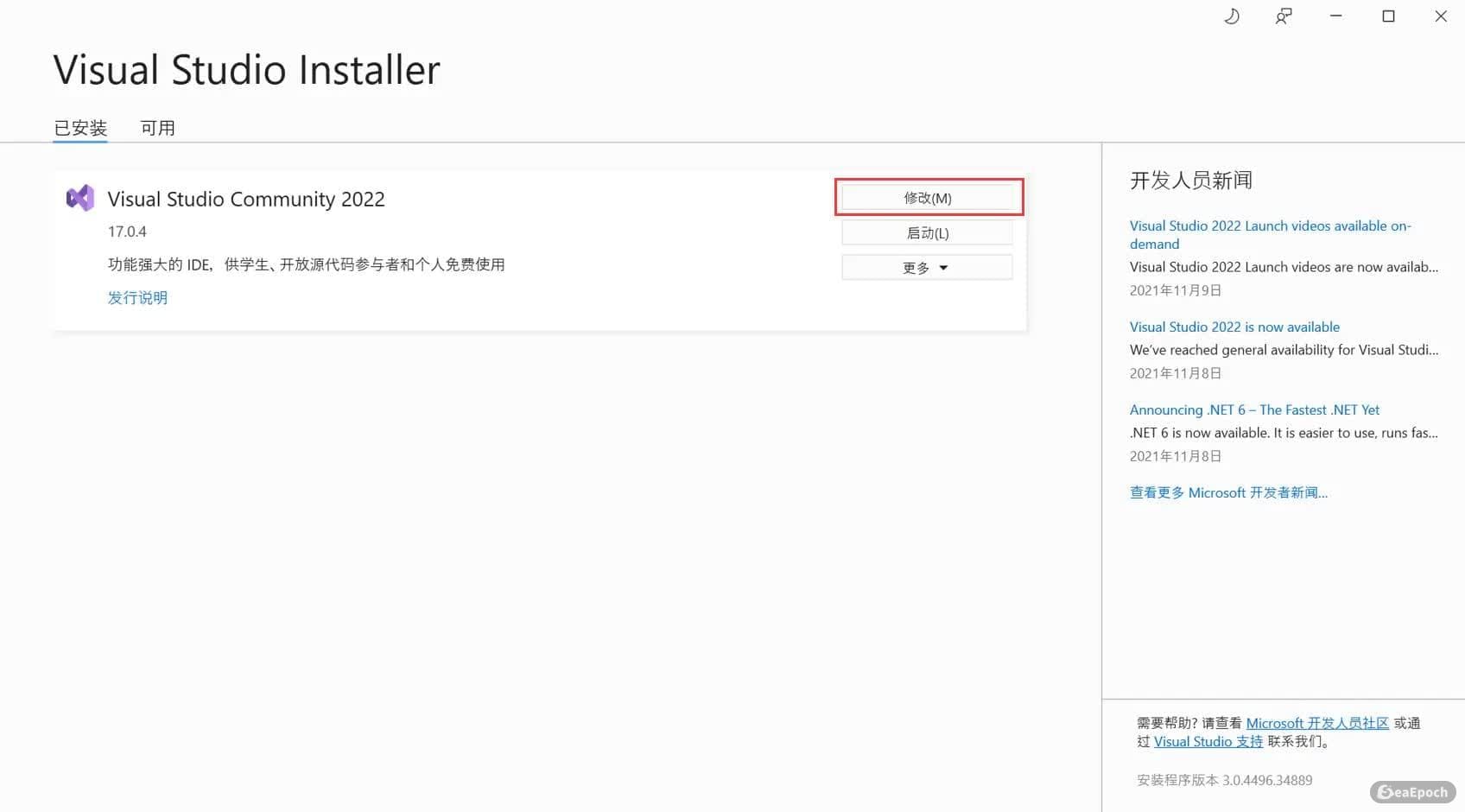View more Microsoft developer news link
This screenshot has width=1465, height=812.
[x=1228, y=492]
